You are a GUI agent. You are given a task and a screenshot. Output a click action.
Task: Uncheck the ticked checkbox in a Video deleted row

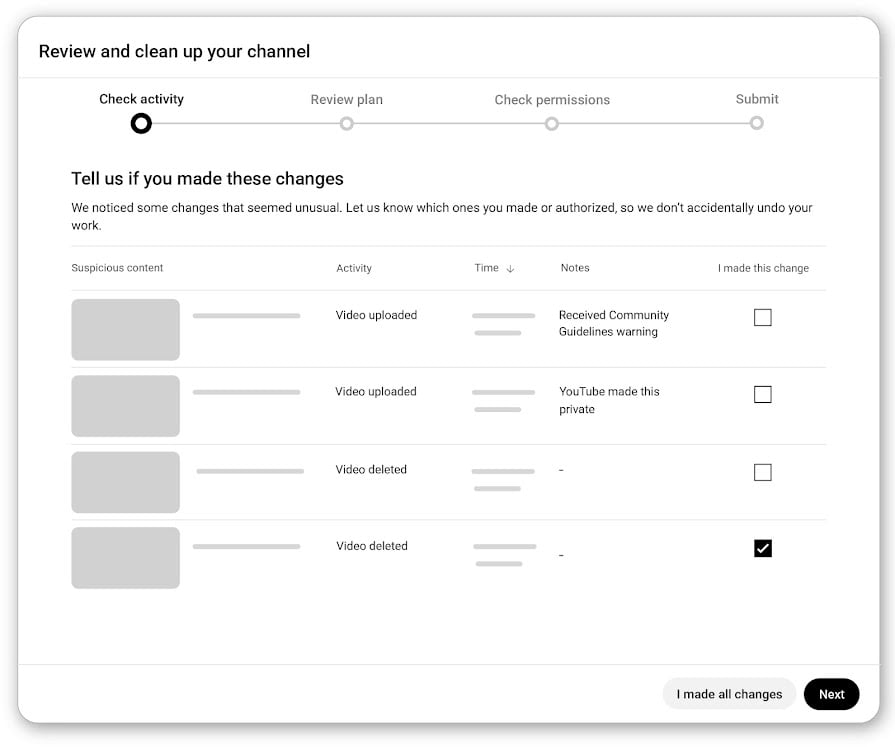tap(763, 548)
